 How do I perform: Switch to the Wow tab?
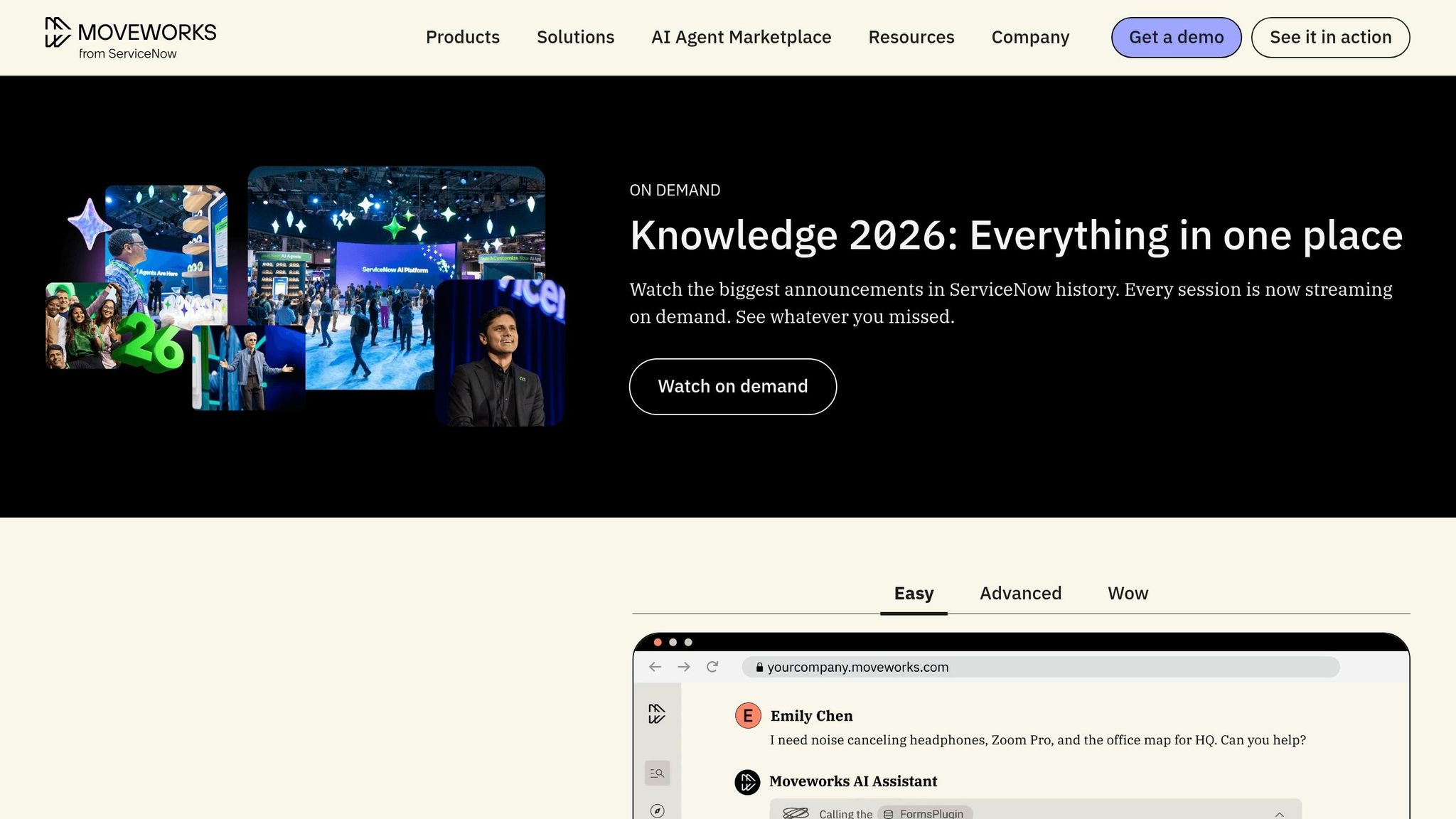point(1128,594)
